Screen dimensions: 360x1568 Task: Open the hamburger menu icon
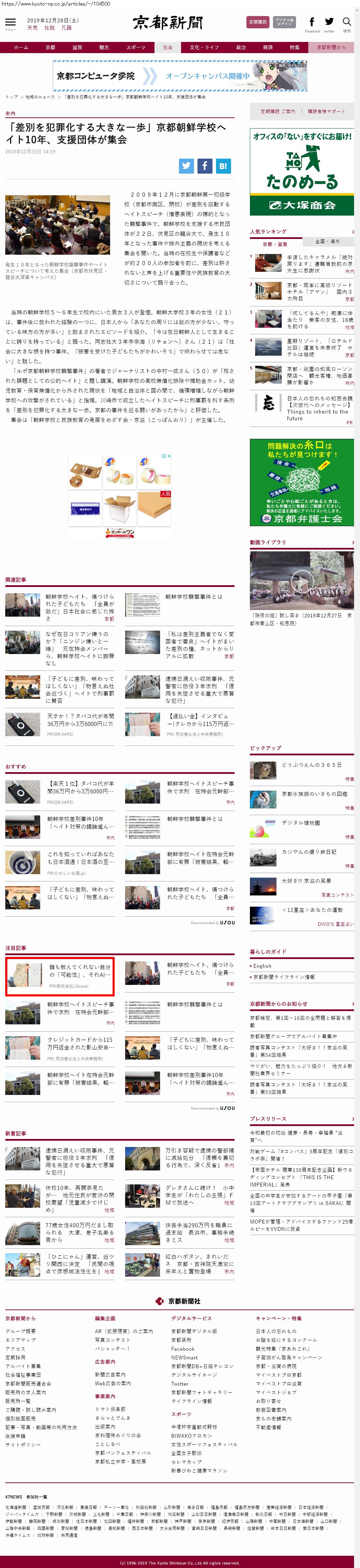coord(10,22)
